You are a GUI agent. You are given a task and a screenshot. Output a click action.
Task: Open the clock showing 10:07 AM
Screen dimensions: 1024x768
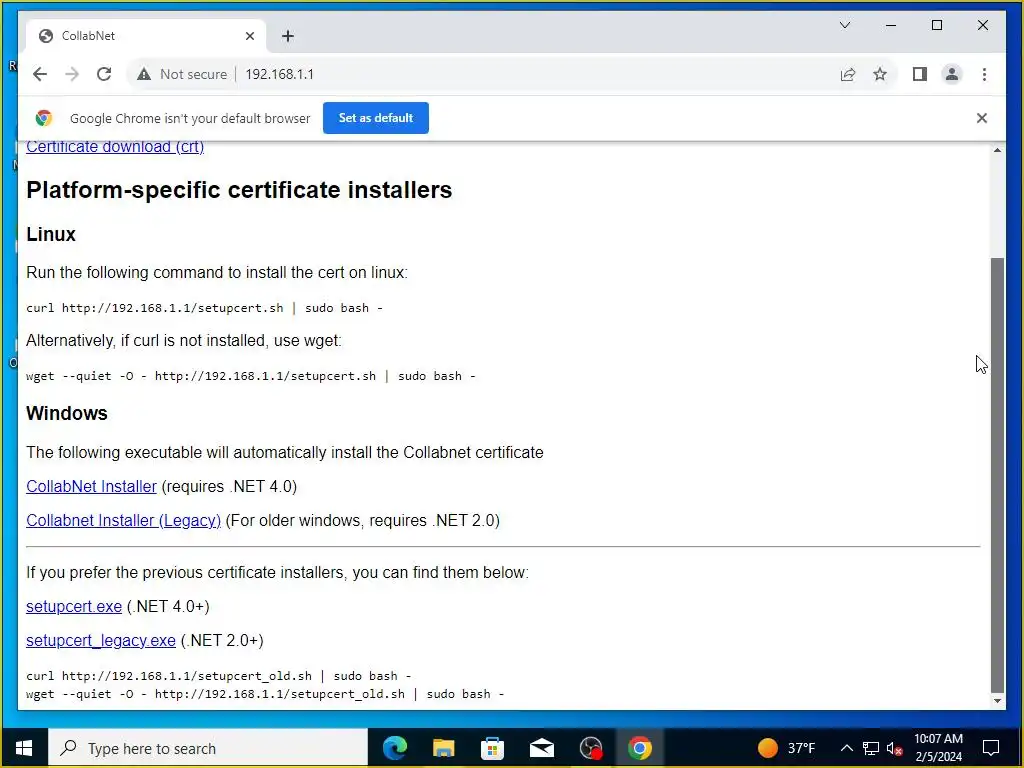click(x=938, y=748)
